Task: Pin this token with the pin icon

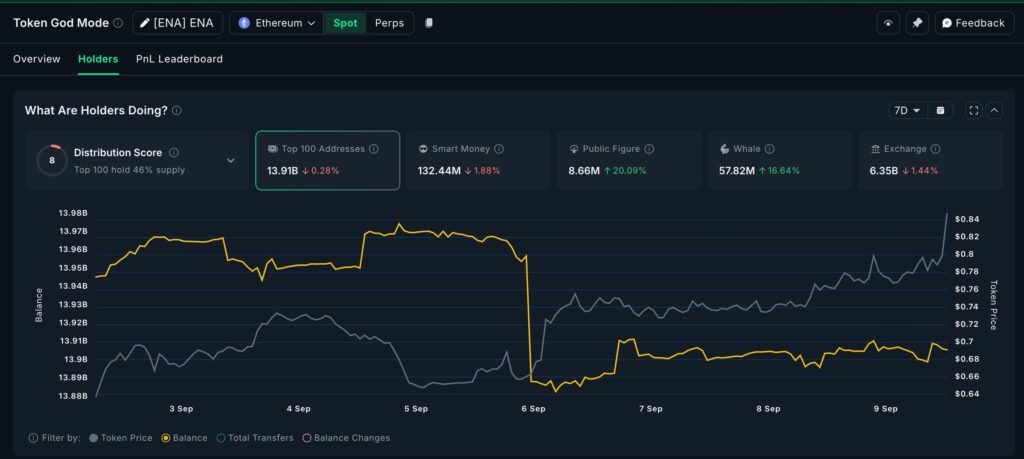Action: pos(917,23)
